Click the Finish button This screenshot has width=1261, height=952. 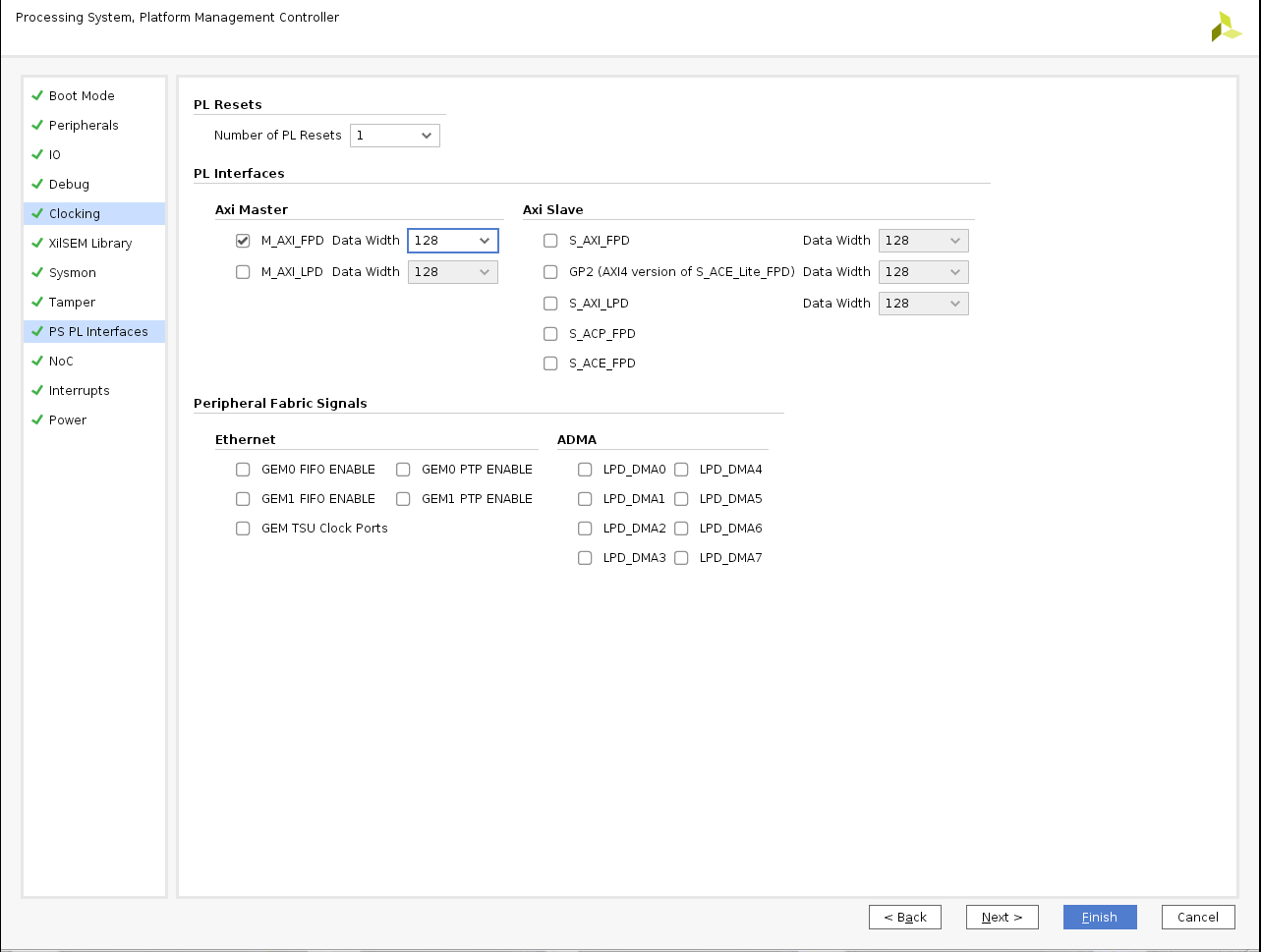[1099, 917]
